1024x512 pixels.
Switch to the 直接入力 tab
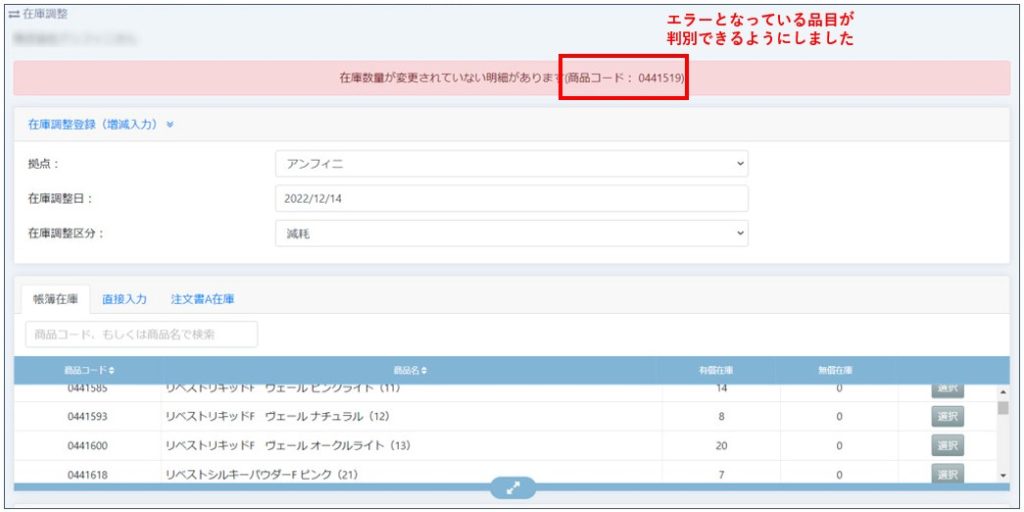tap(125, 299)
